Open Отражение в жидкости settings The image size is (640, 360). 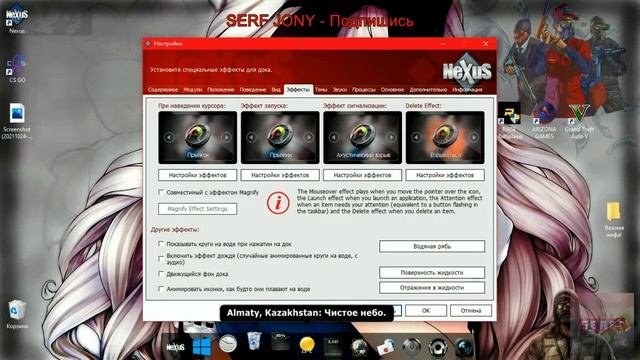tap(432, 287)
